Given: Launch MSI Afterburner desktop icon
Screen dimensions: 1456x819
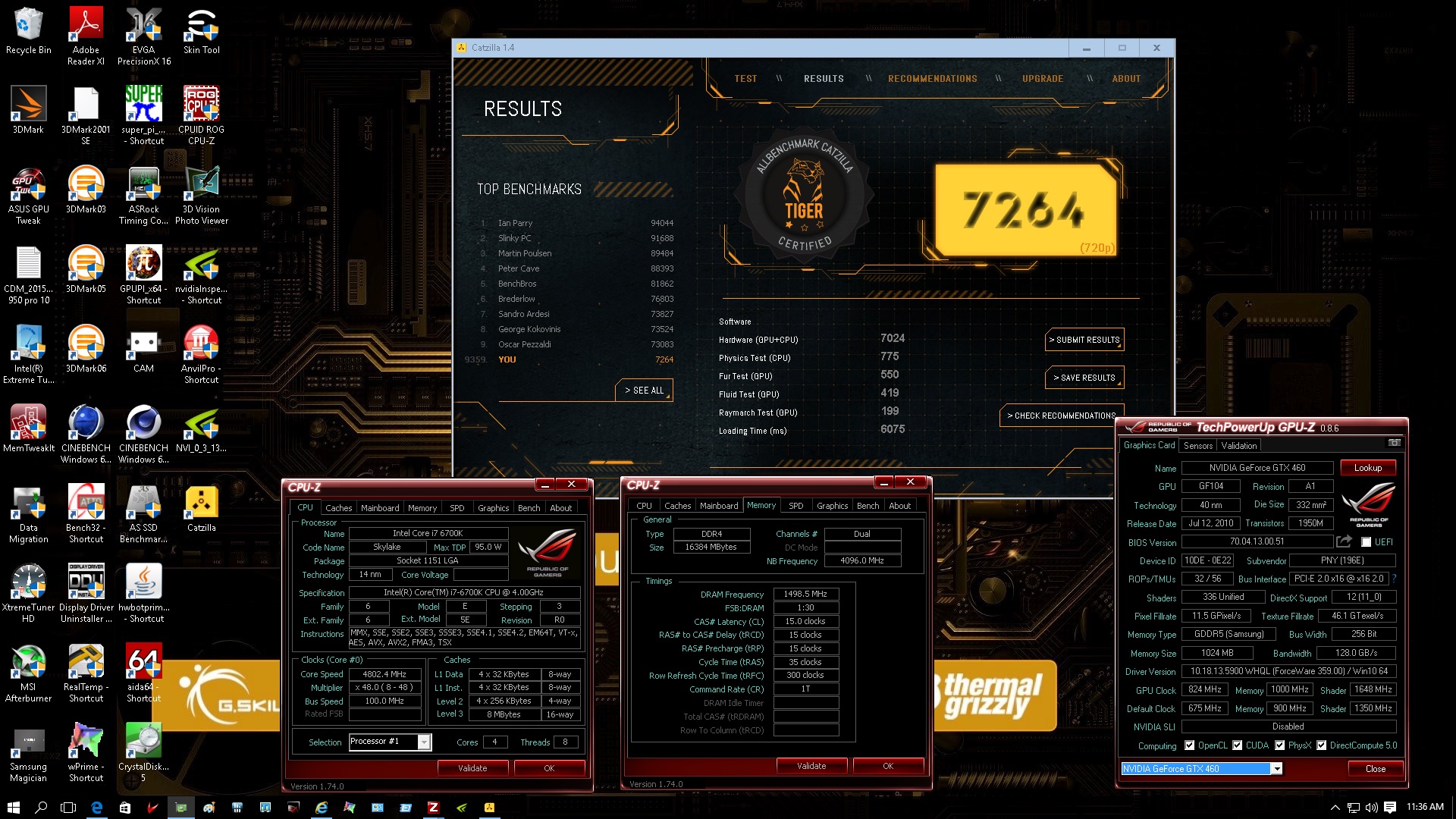Looking at the screenshot, I should click(x=28, y=673).
